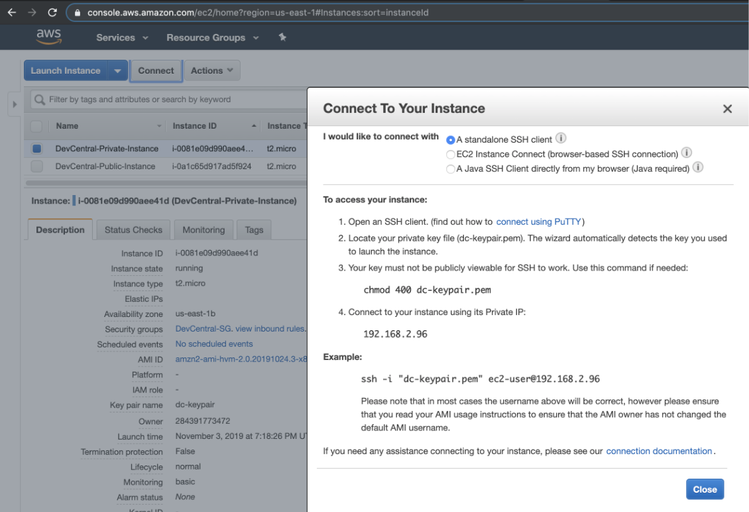Check the DevCentral-Public-Instance row checkbox
The width and height of the screenshot is (749, 512).
pos(37,166)
